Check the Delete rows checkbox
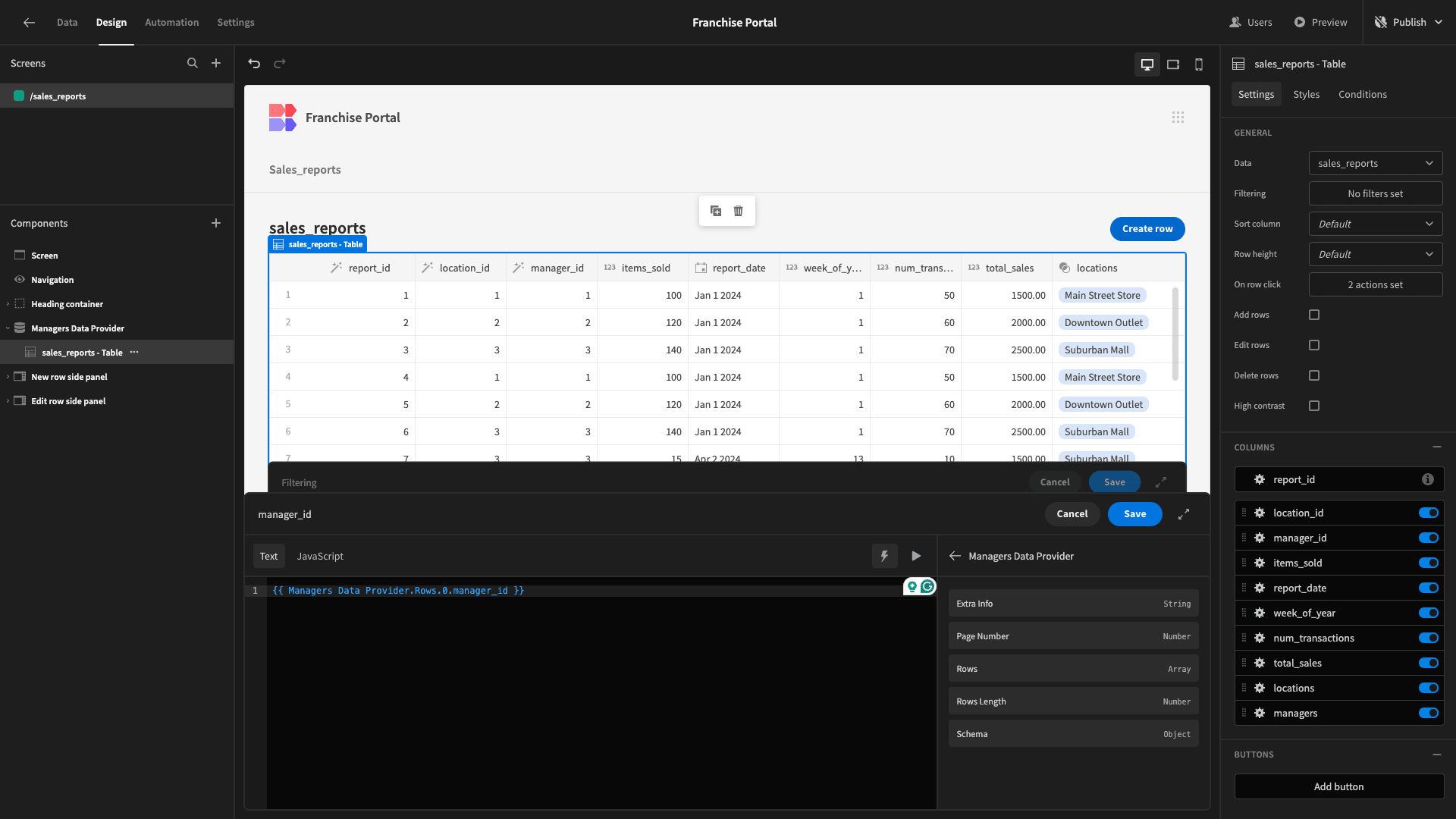The width and height of the screenshot is (1456, 819). pyautogui.click(x=1314, y=375)
